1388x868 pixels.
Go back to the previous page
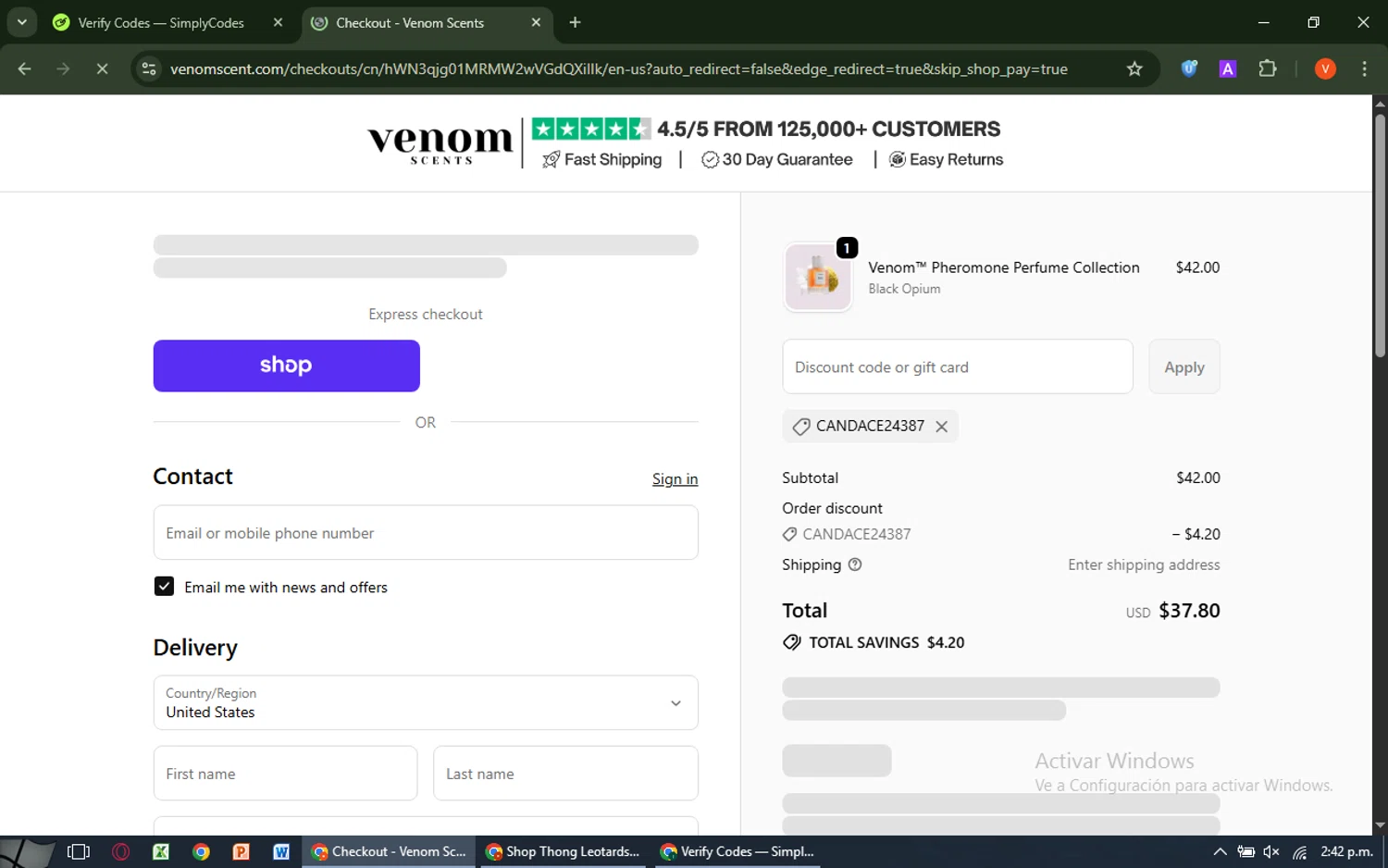25,68
